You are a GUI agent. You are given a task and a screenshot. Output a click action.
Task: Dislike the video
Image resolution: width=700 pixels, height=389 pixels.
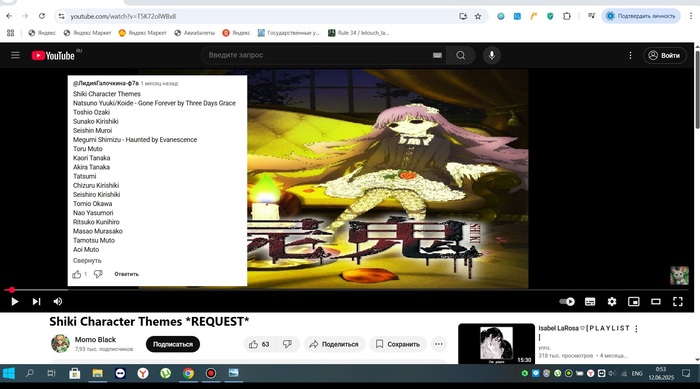point(287,344)
